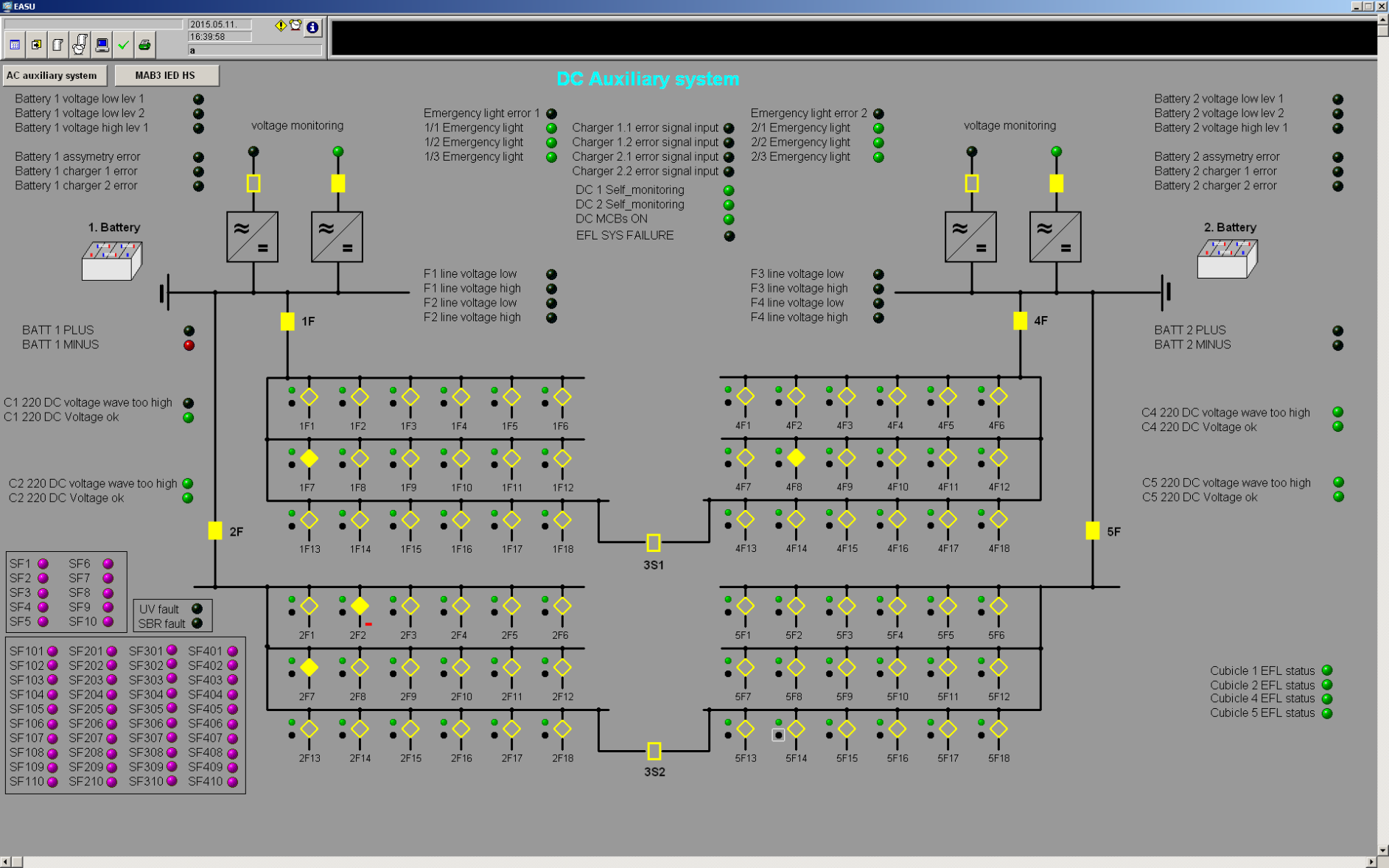Select feeder breaker 2F18 diamond
This screenshot has width=1389, height=868.
click(562, 729)
